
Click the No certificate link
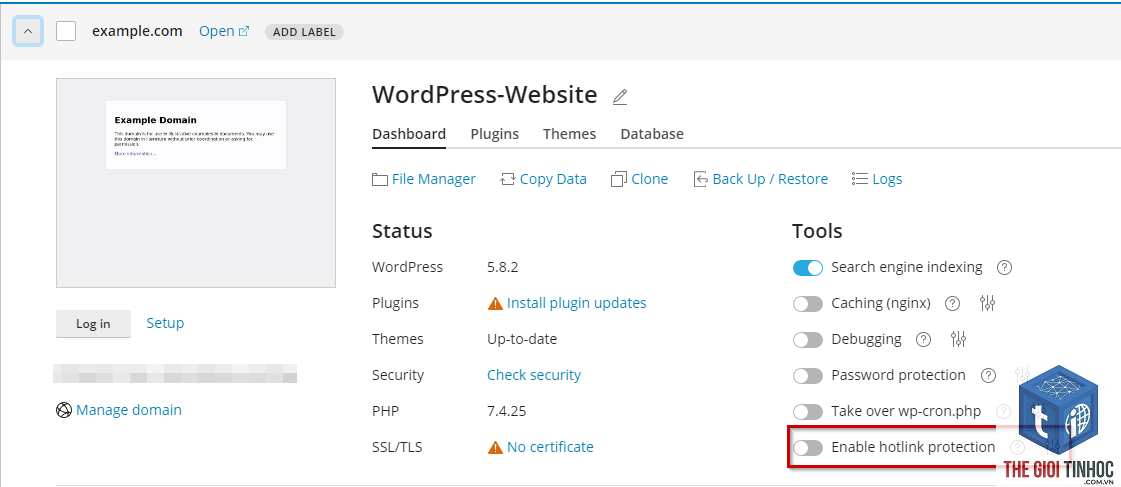(x=550, y=447)
